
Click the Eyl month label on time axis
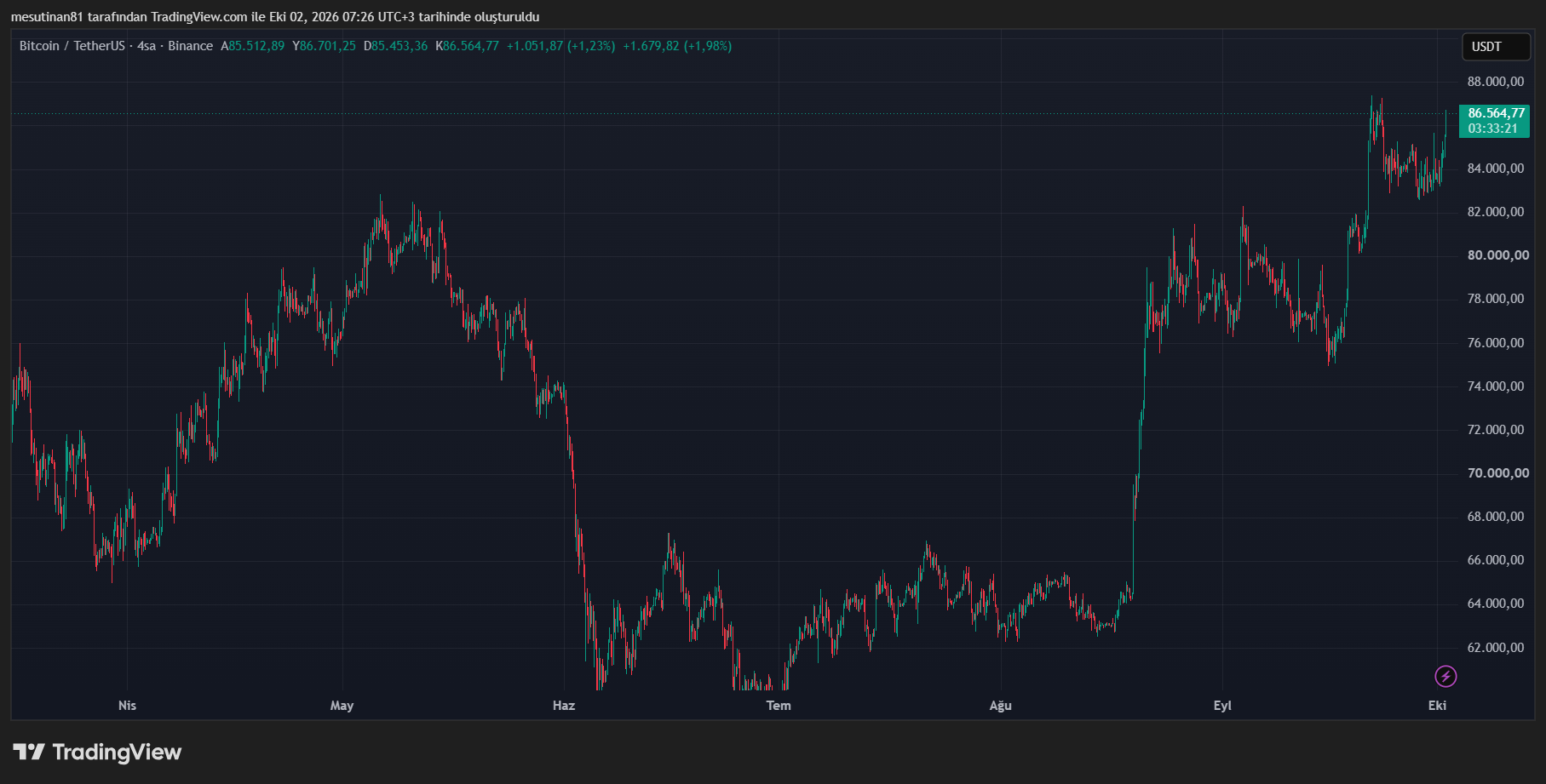coord(1222,706)
